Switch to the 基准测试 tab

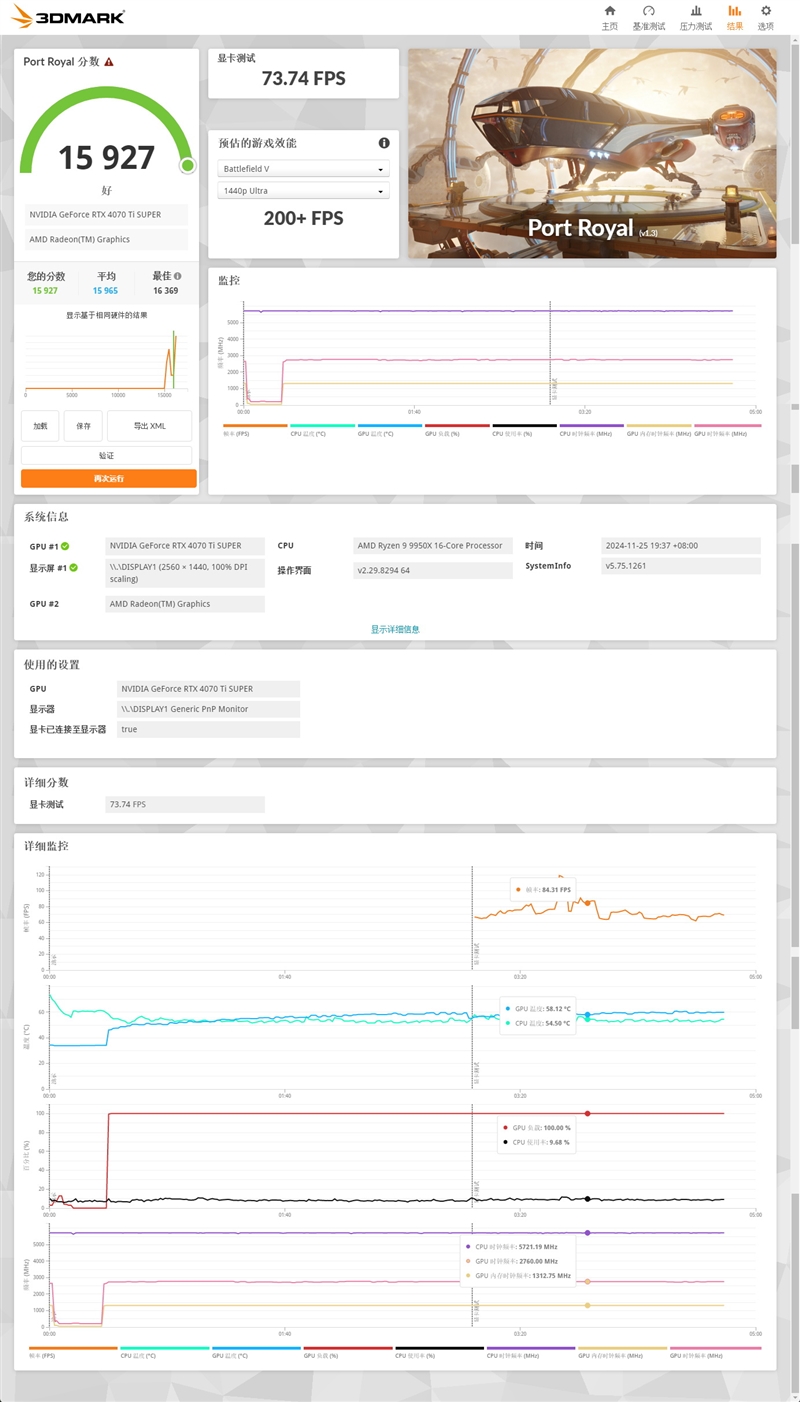(x=651, y=14)
